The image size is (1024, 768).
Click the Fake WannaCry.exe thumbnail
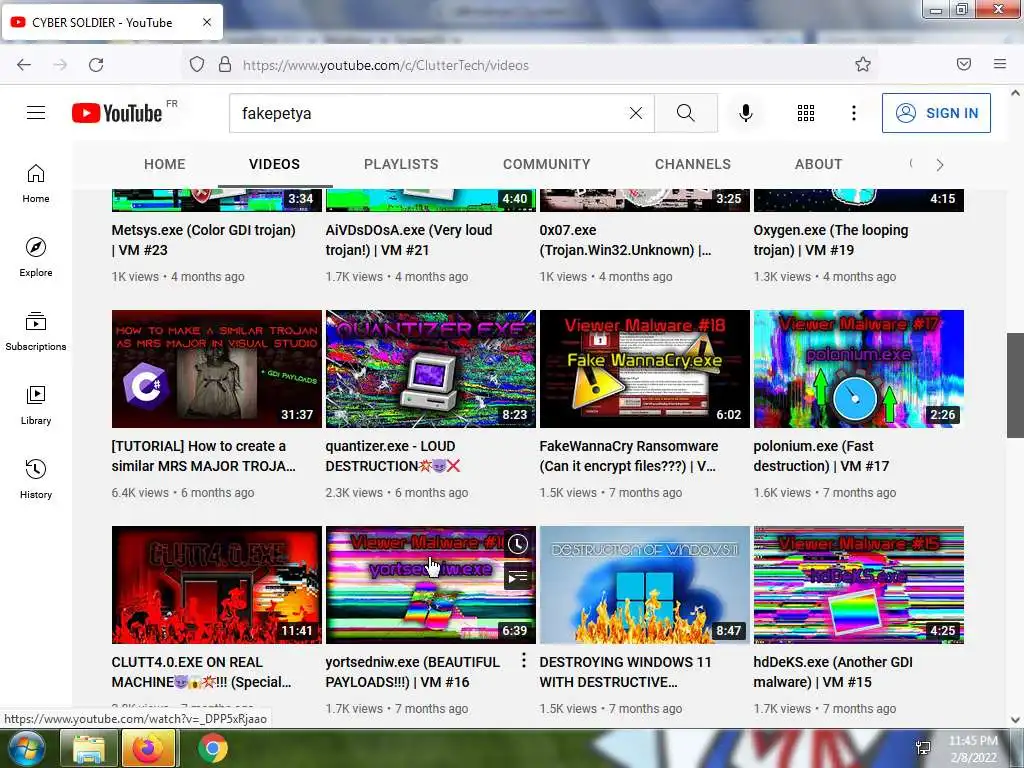645,369
